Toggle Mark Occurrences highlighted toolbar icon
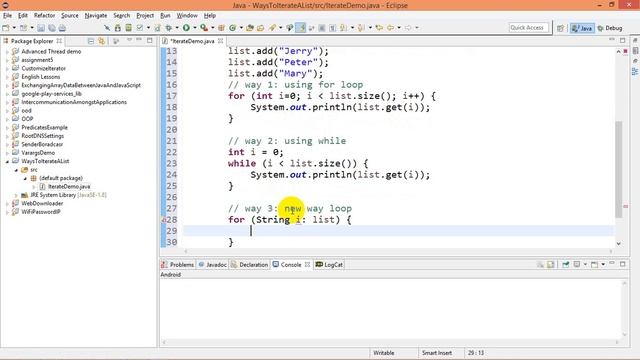 [x=300, y=28]
